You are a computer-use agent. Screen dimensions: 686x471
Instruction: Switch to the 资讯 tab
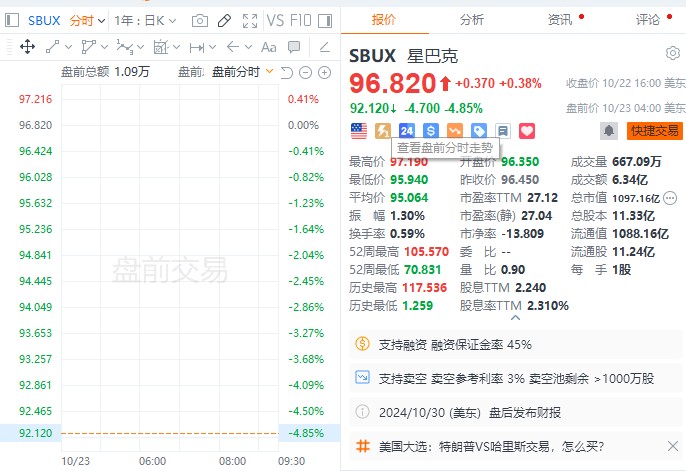[560, 20]
